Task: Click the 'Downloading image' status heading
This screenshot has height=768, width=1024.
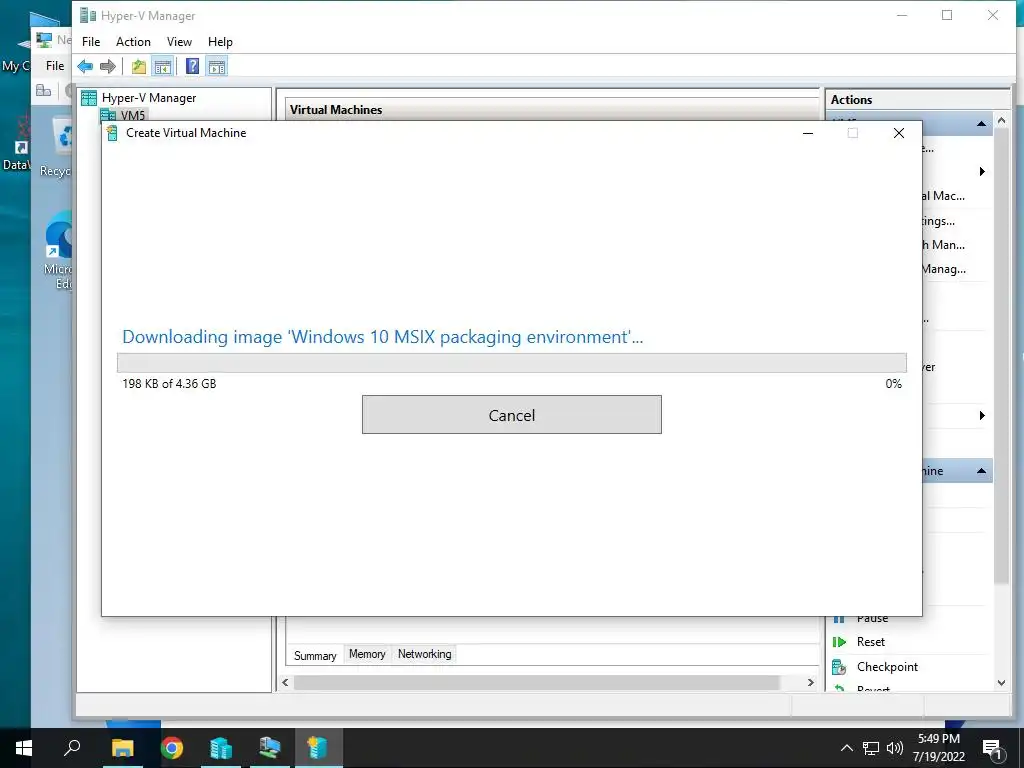Action: click(383, 337)
